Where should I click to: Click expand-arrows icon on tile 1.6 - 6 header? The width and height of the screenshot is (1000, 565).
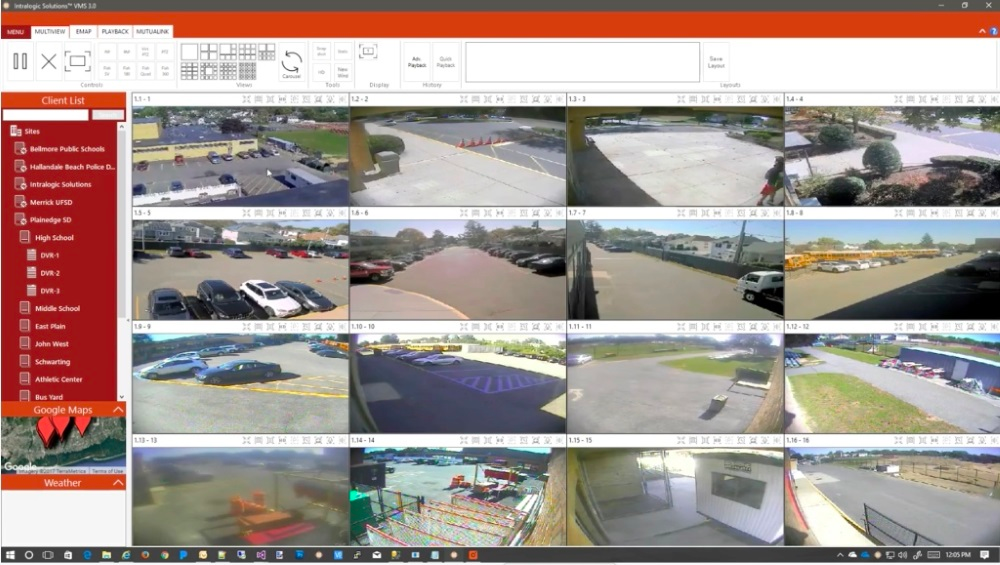[464, 213]
